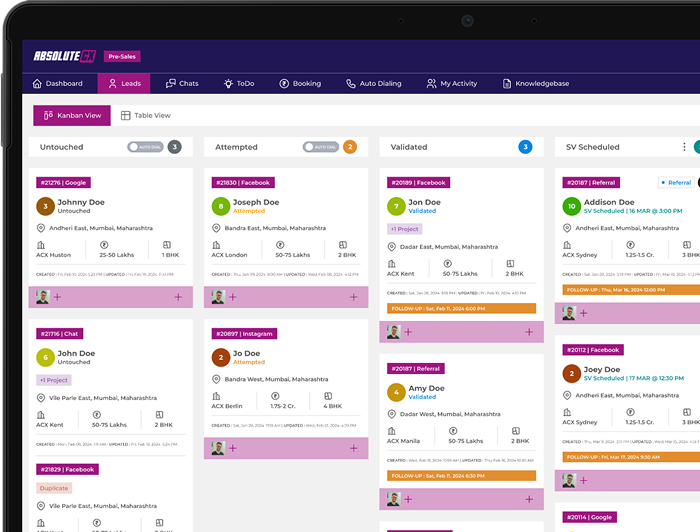This screenshot has height=532, width=700.
Task: Click Jon Doe's avatar badge
Action: pos(396,206)
